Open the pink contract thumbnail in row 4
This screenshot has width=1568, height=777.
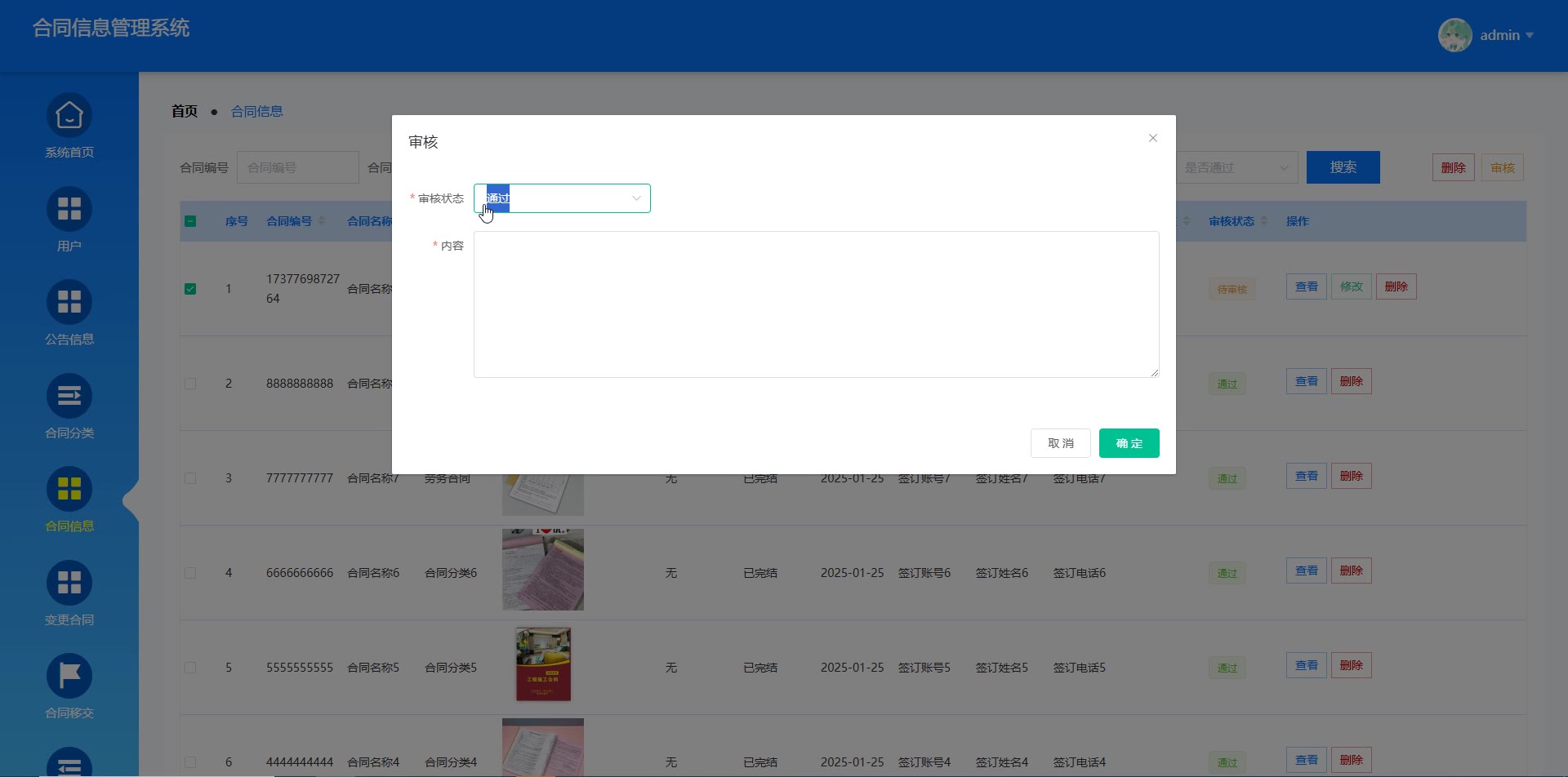(x=543, y=570)
